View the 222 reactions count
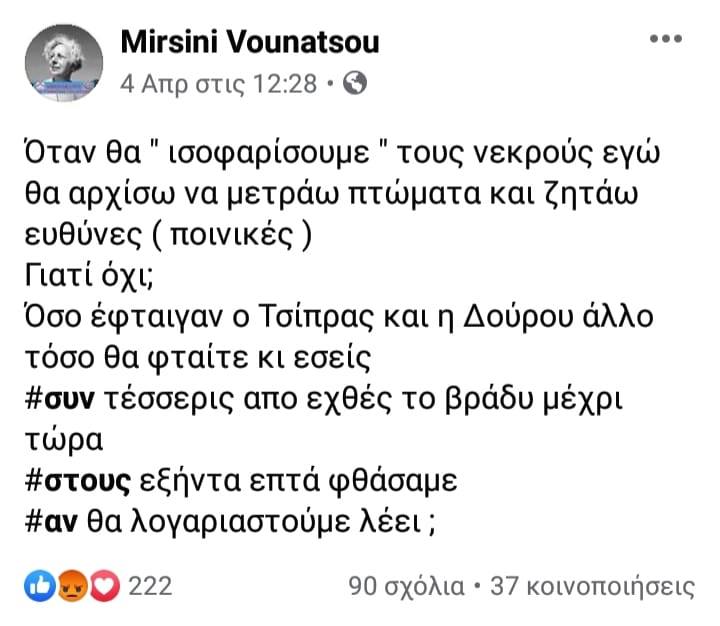This screenshot has height=626, width=720. 150,587
